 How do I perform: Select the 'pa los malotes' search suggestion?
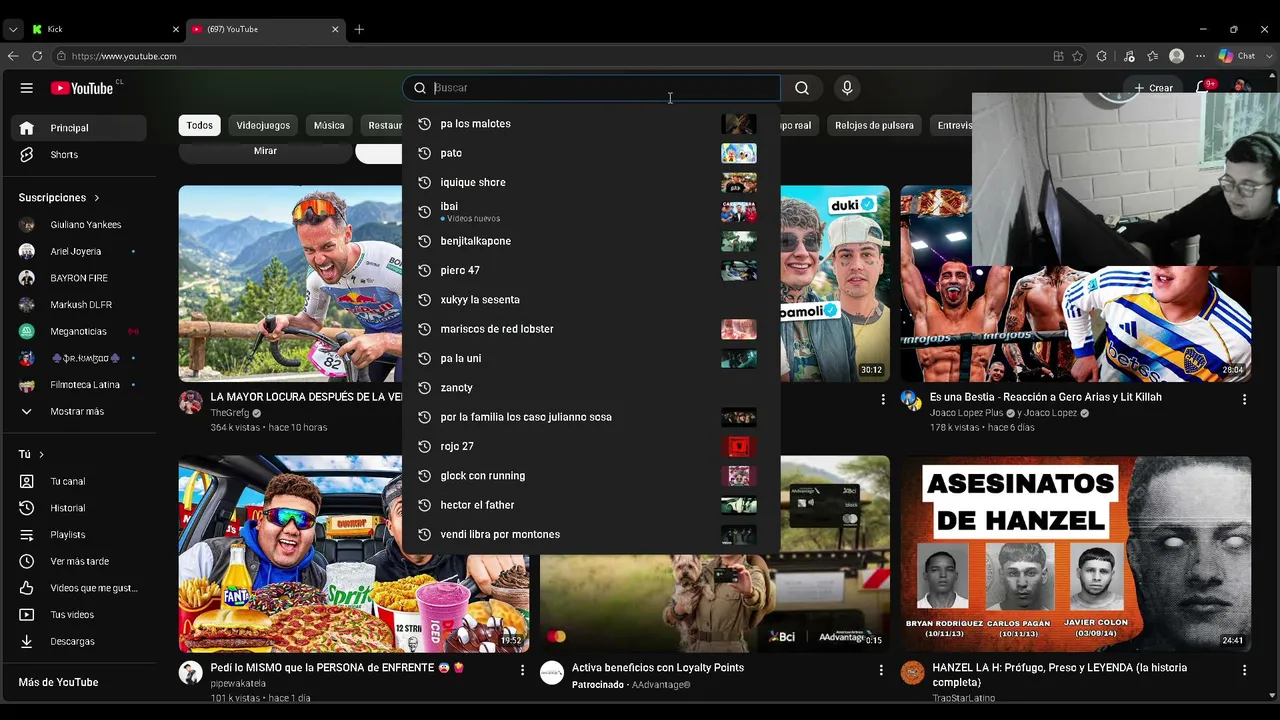coord(591,124)
